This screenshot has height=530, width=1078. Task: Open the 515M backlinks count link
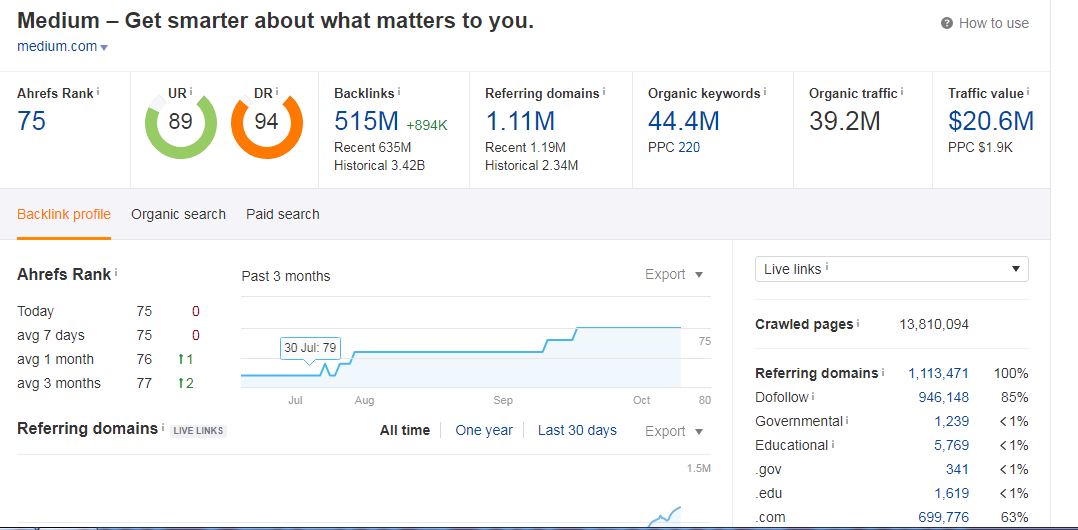pyautogui.click(x=366, y=122)
